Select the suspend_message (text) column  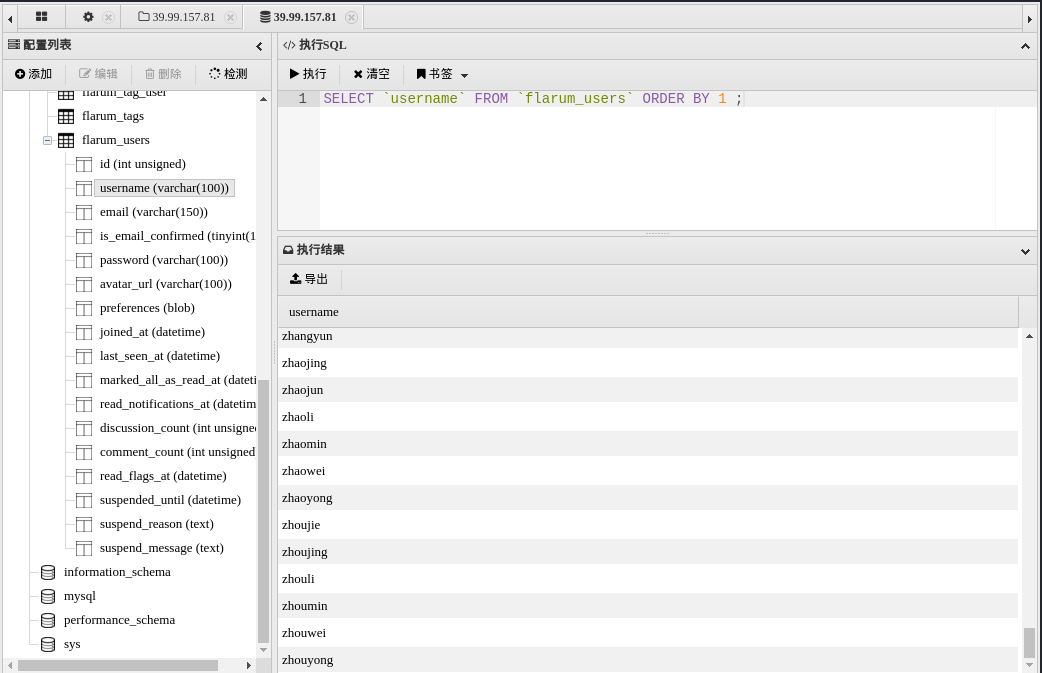(x=161, y=547)
